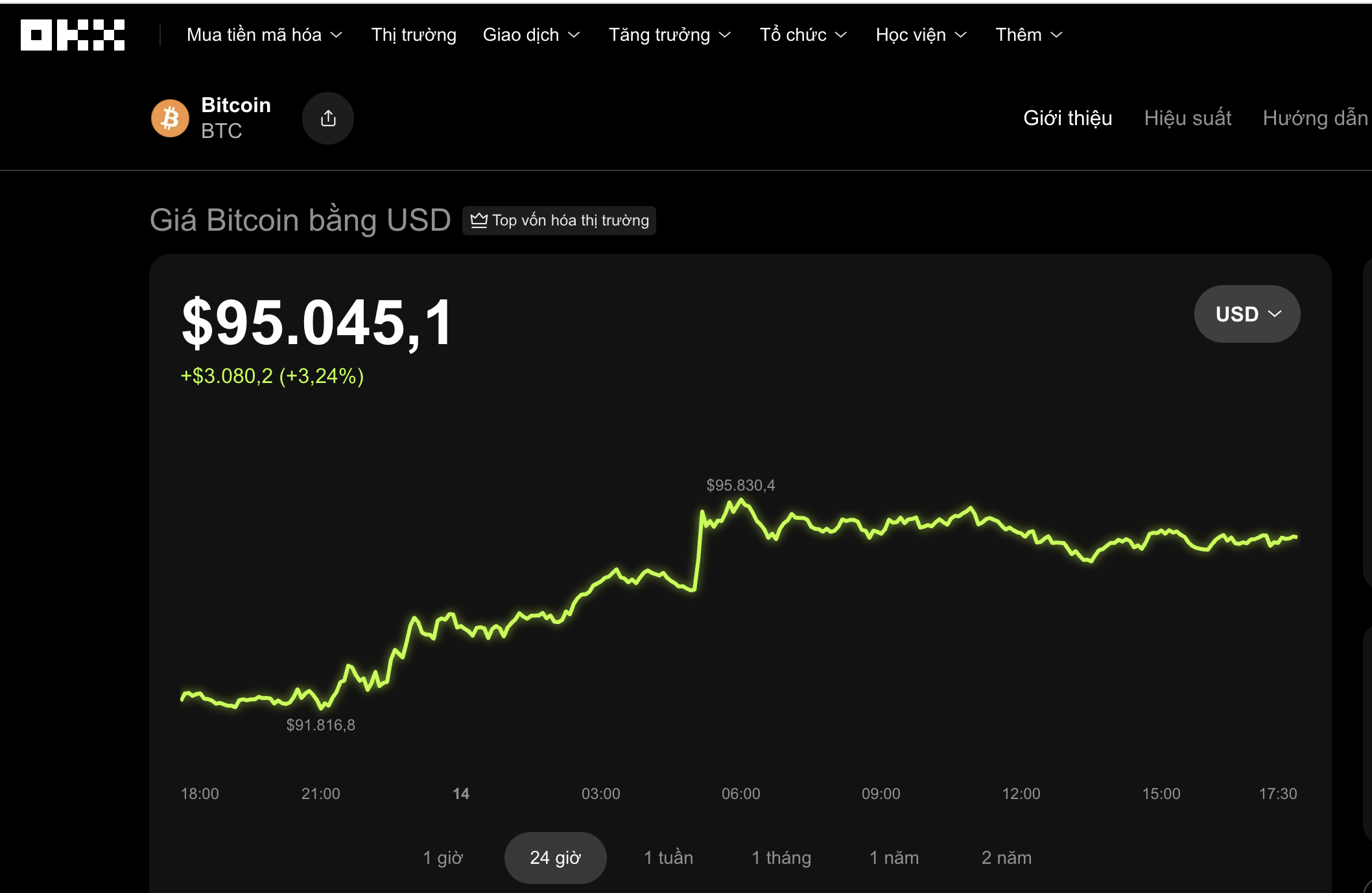Screen dimensions: 1372x893
Task: Expand the Tổ chức dropdown
Action: click(802, 35)
